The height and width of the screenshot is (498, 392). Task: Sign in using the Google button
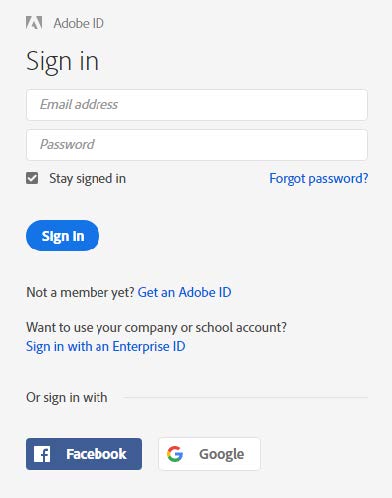209,454
